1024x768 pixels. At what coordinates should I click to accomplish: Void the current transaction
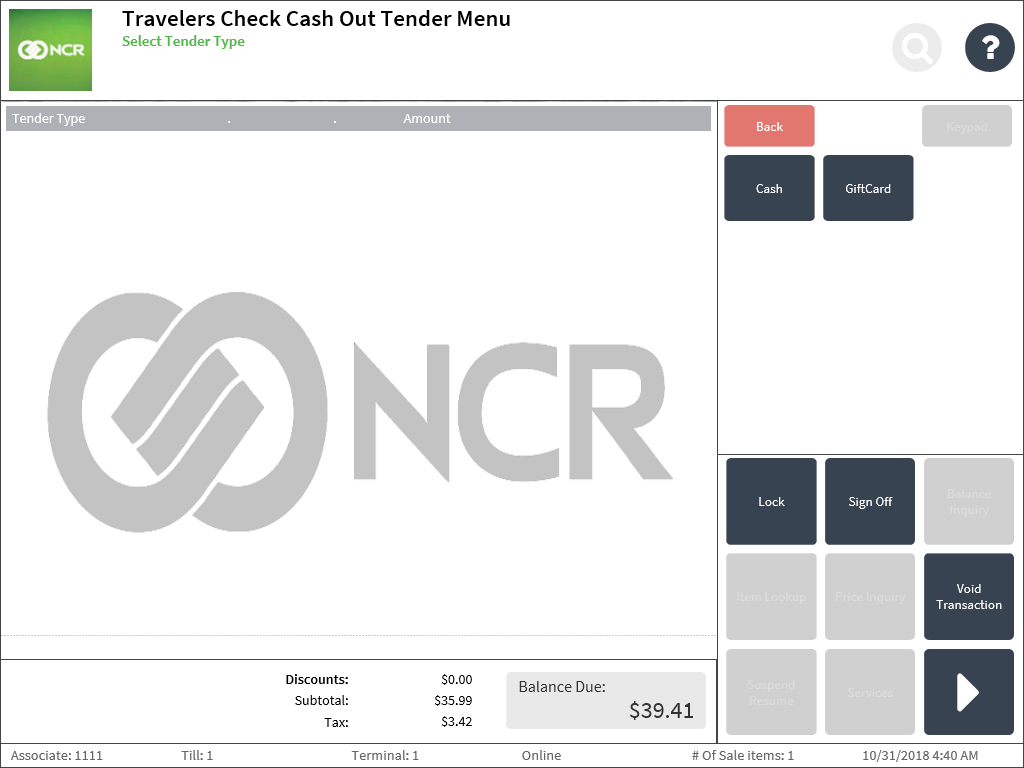tap(968, 597)
